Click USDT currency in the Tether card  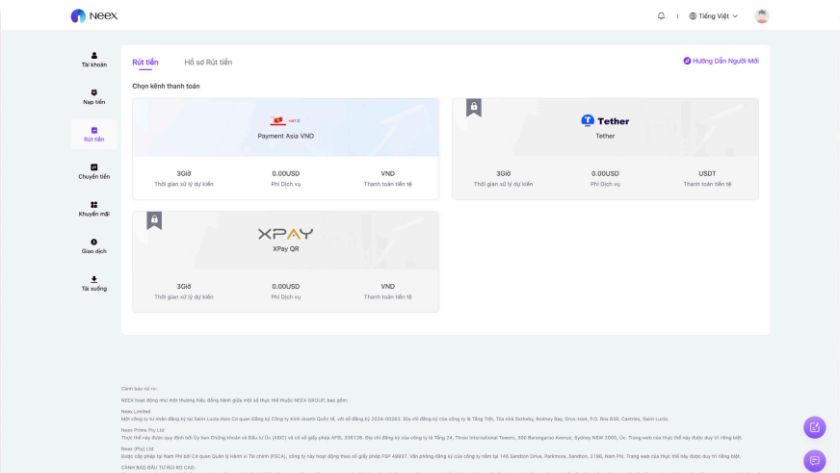pyautogui.click(x=707, y=174)
